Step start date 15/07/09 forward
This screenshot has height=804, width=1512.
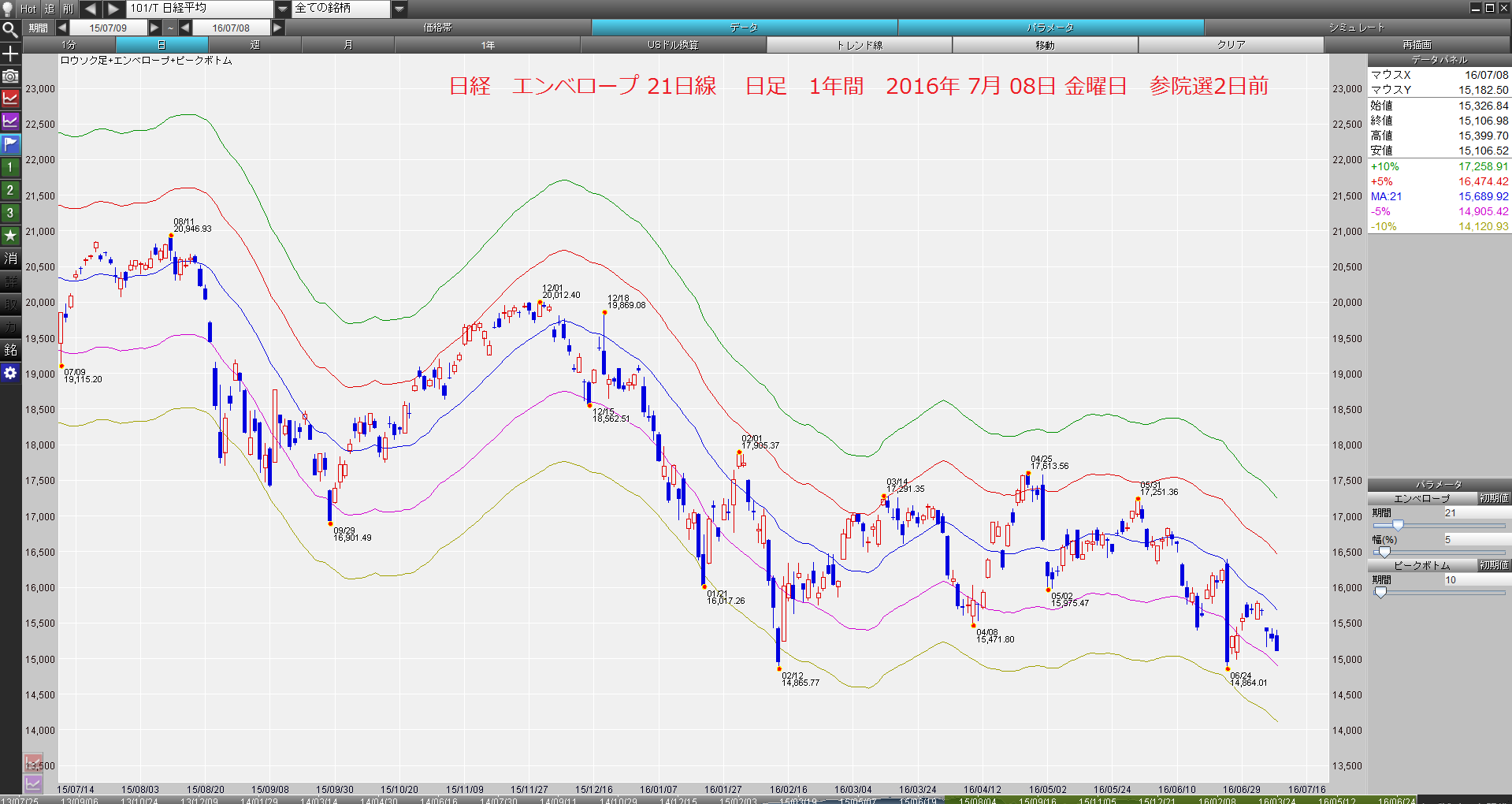coord(154,28)
